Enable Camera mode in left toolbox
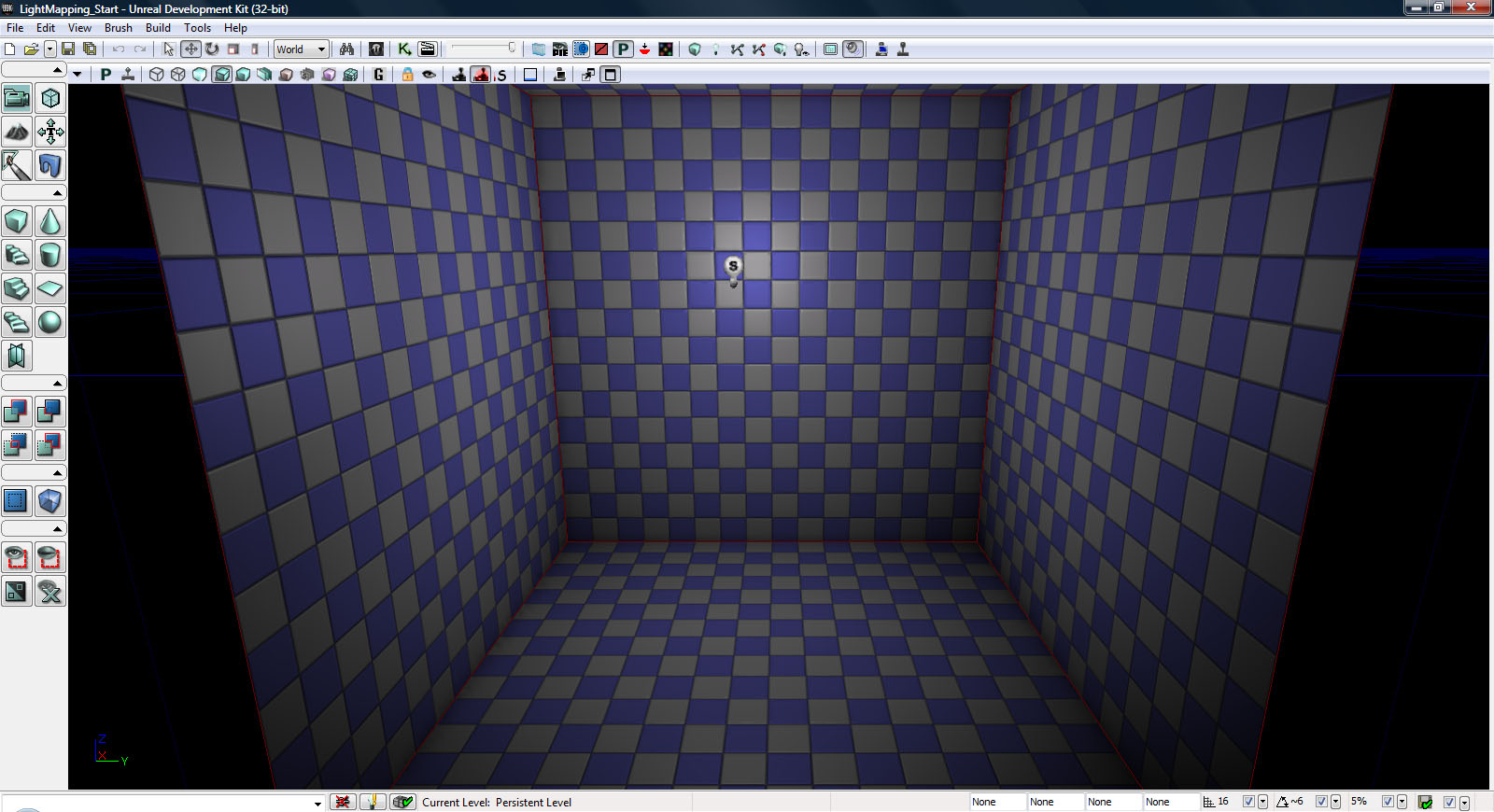 point(17,98)
